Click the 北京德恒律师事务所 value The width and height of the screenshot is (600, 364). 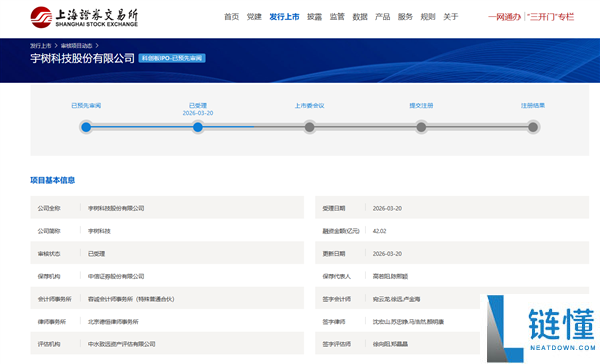pyautogui.click(x=113, y=322)
